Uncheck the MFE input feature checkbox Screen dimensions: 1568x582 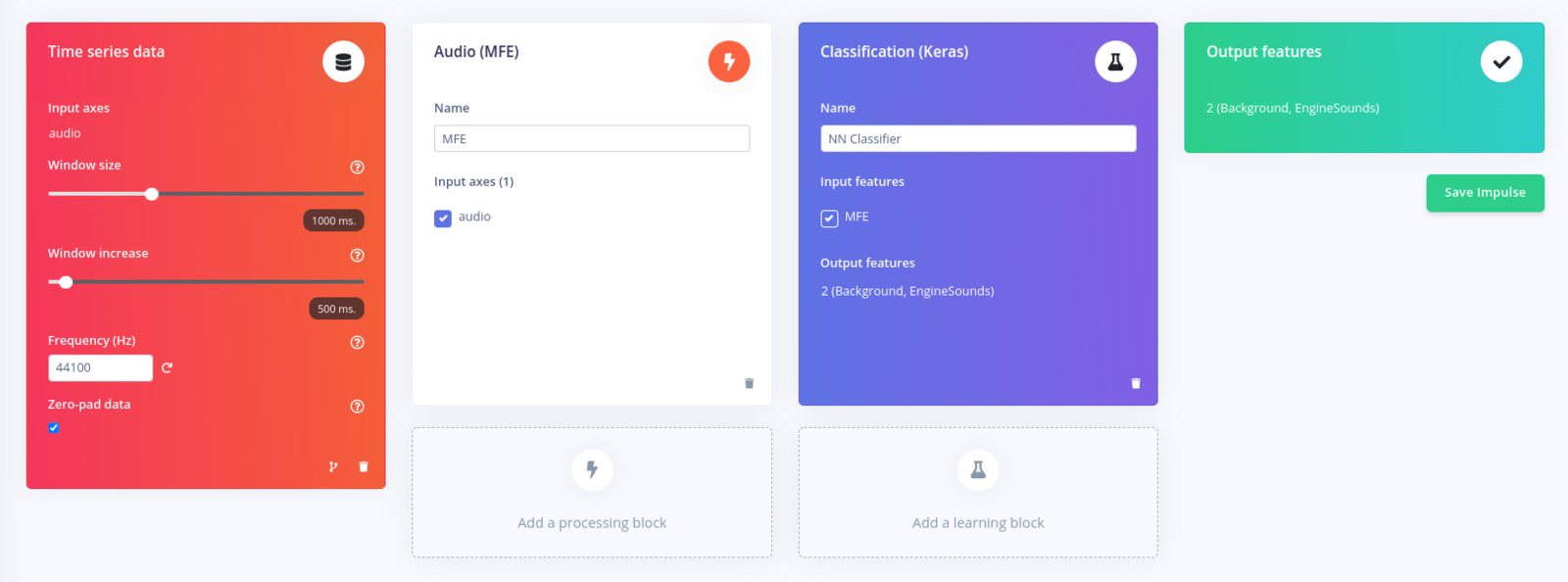pyautogui.click(x=829, y=218)
